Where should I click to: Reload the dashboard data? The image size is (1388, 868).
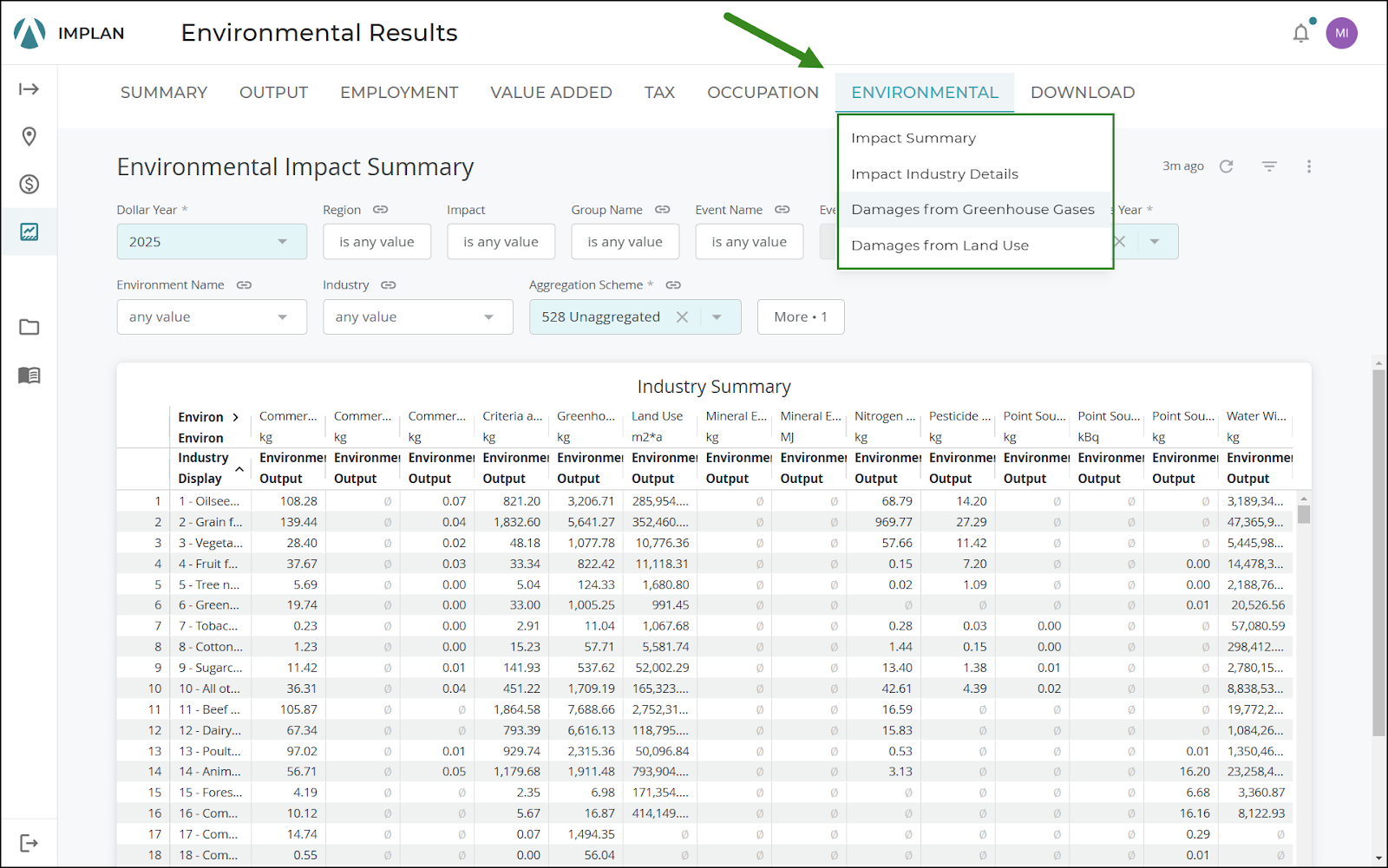tap(1226, 166)
